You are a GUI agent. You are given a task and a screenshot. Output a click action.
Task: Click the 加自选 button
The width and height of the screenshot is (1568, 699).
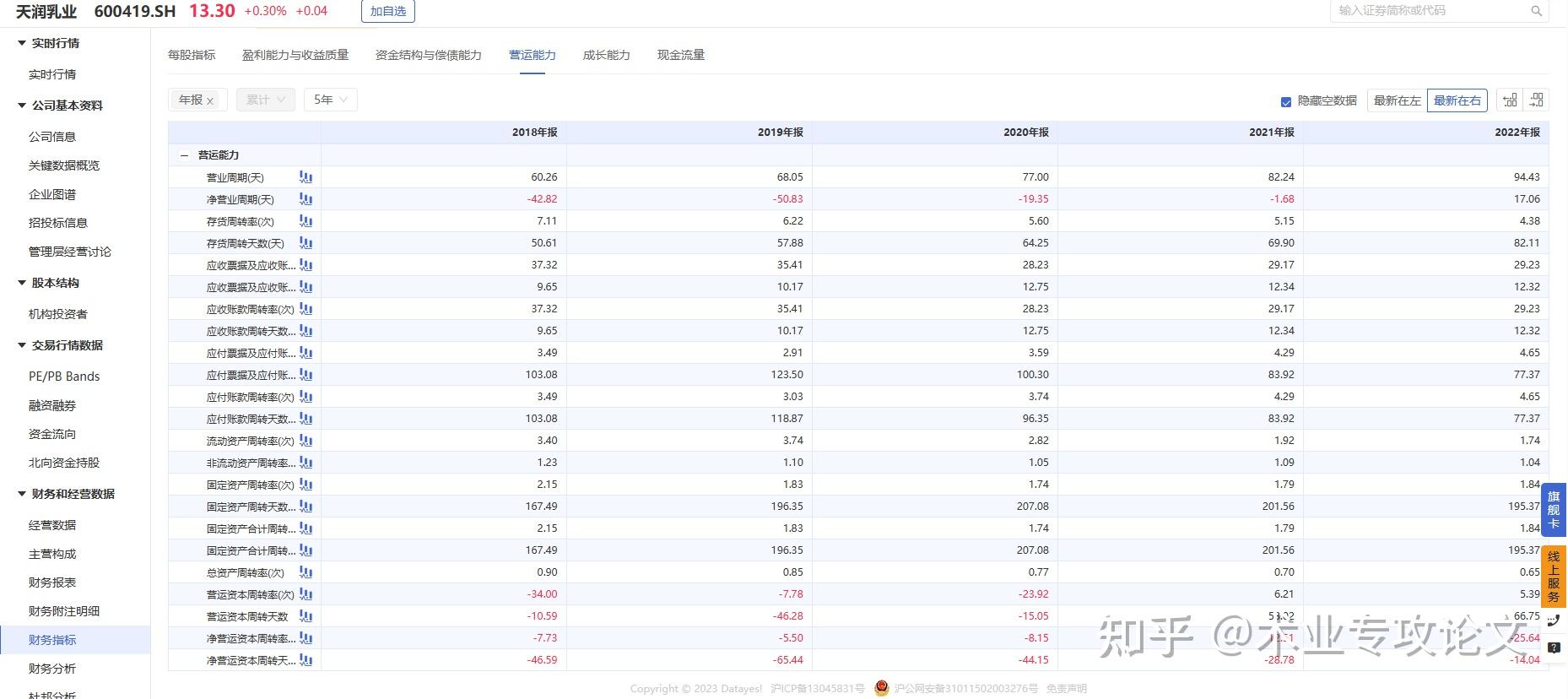pyautogui.click(x=388, y=11)
